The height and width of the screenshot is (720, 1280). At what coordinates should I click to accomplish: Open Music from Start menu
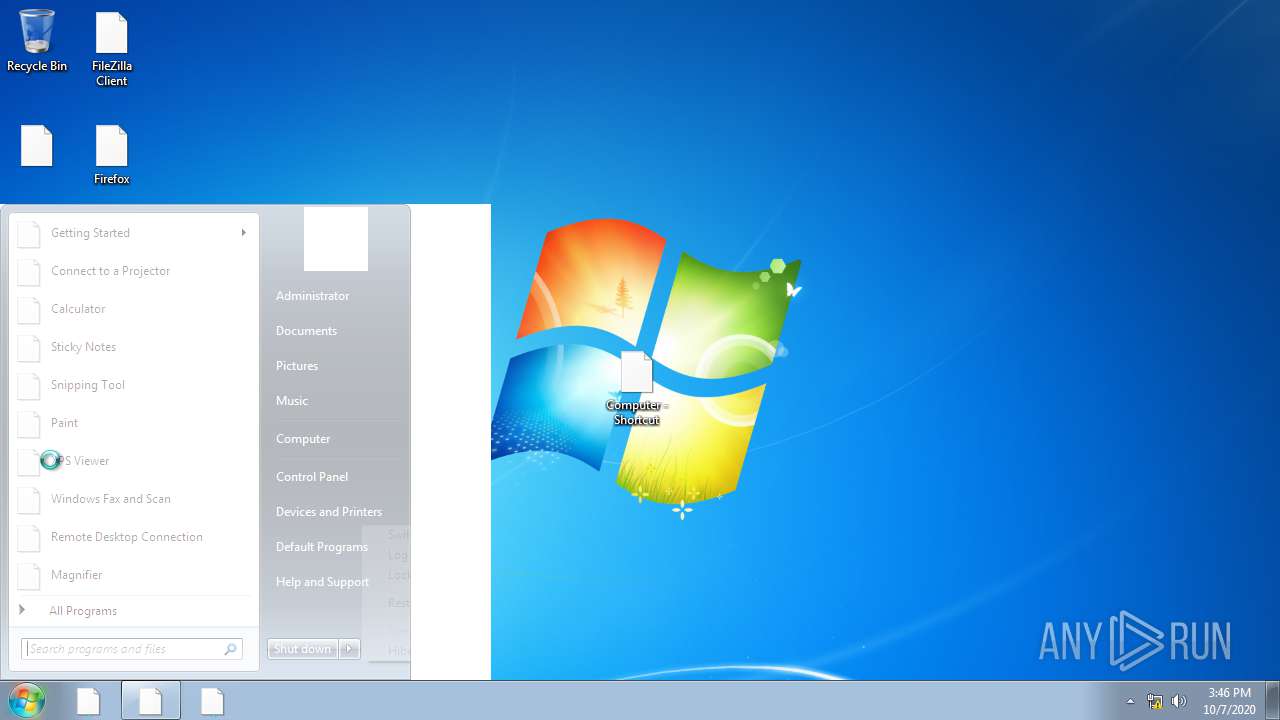(x=292, y=401)
